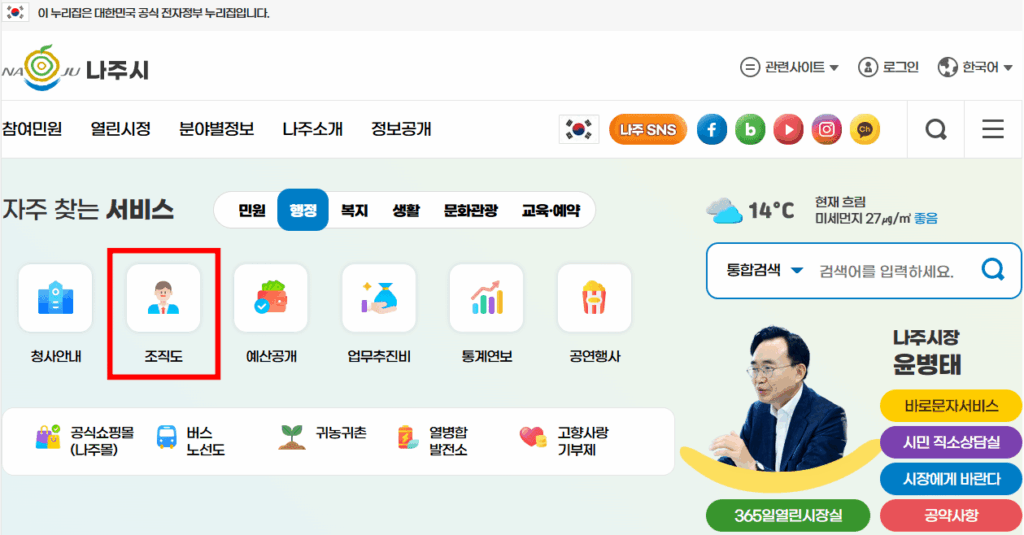Viewport: 1024px width, 535px height.
Task: Open the 청사안내 building icon
Action: (x=56, y=298)
